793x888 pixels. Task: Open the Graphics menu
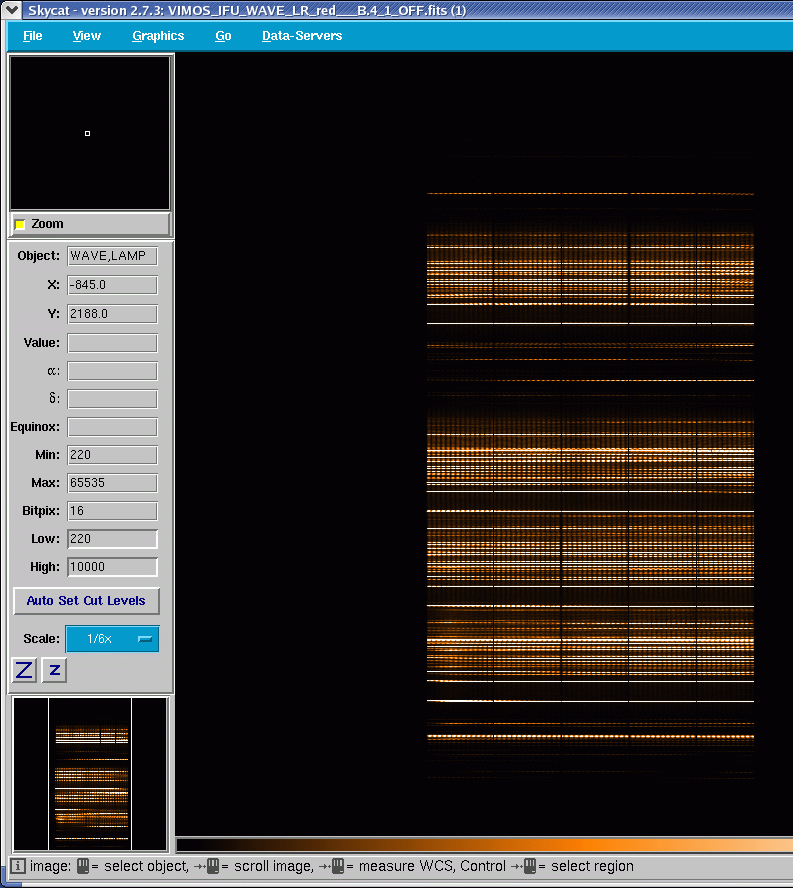coord(158,36)
